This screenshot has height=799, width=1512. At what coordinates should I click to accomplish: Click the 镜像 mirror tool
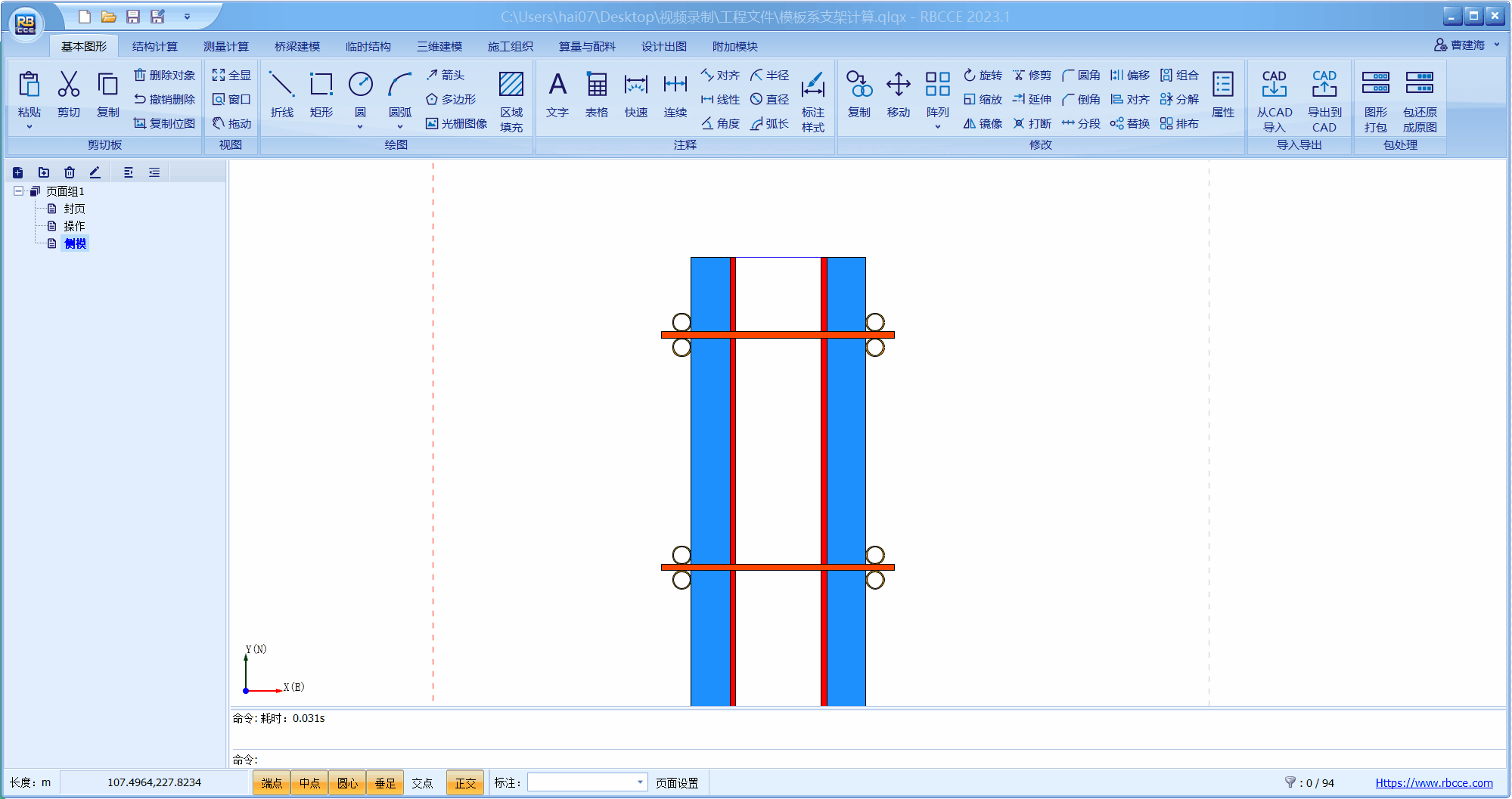click(x=983, y=123)
